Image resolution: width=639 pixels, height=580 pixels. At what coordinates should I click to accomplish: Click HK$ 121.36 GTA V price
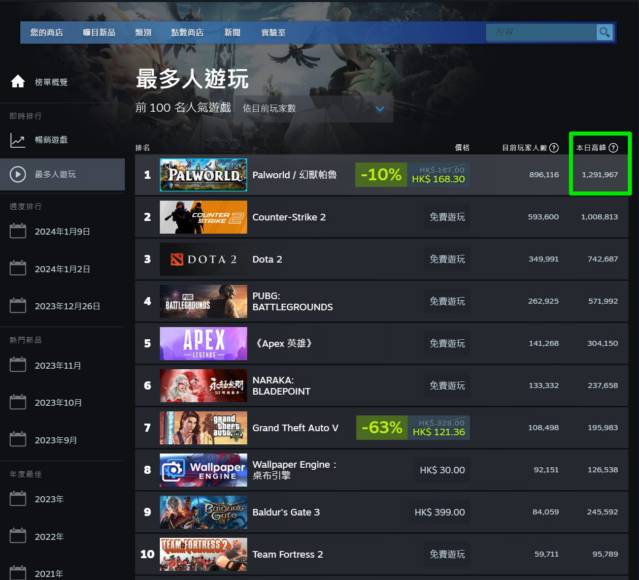point(439,432)
